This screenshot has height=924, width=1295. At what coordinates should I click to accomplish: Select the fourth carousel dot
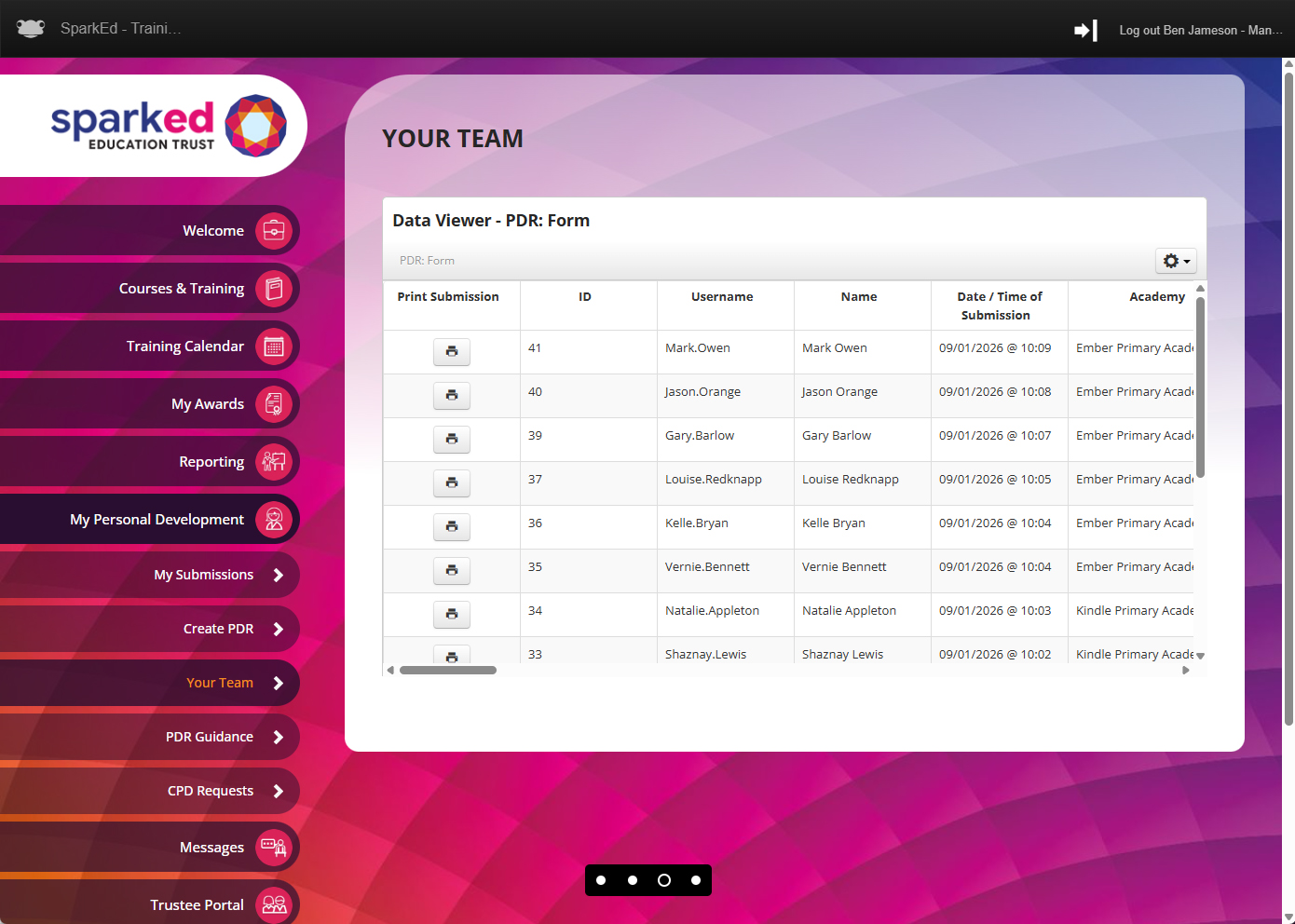(696, 880)
